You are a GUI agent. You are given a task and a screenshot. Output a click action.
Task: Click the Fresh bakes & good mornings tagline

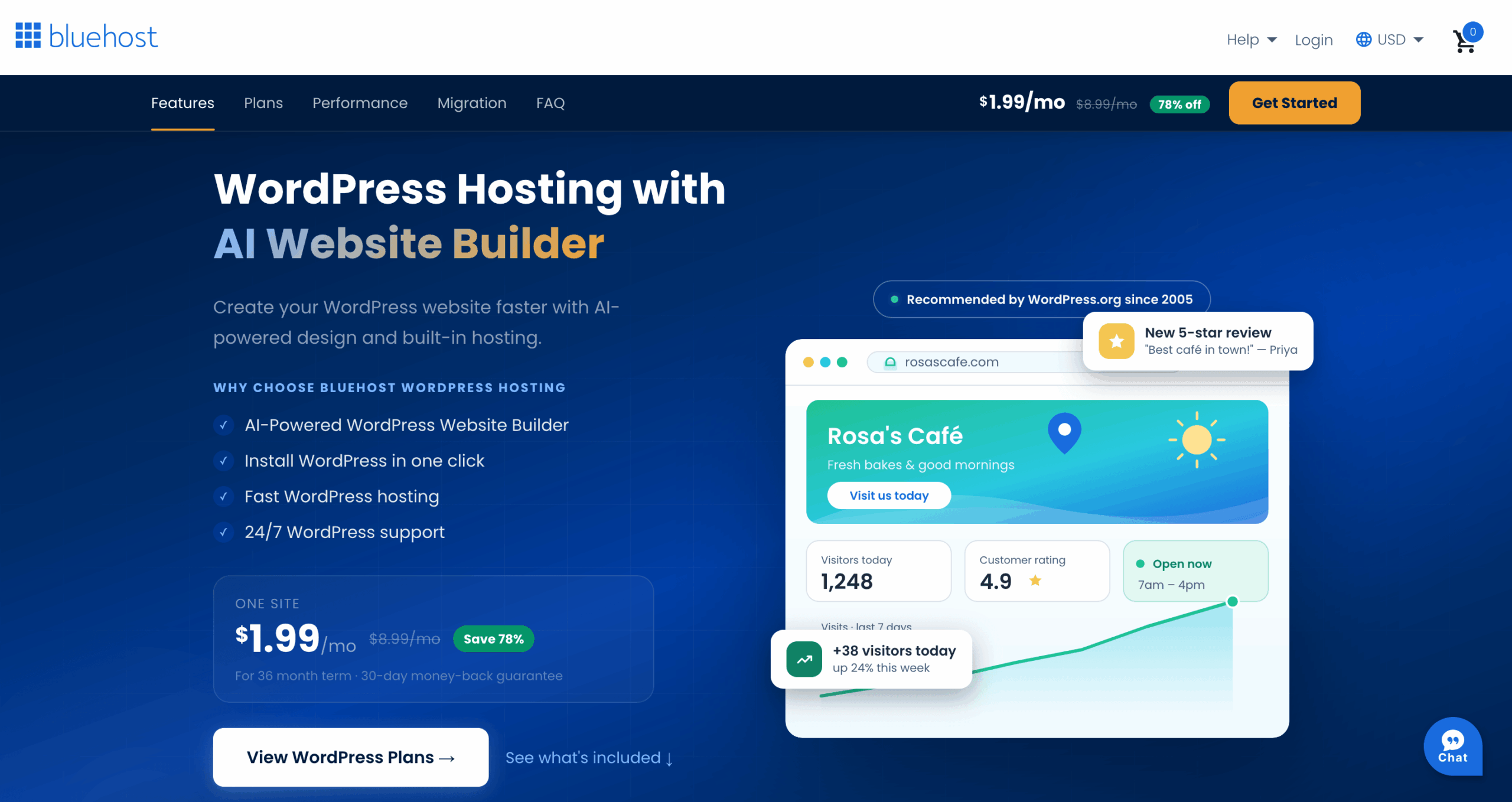click(x=920, y=465)
